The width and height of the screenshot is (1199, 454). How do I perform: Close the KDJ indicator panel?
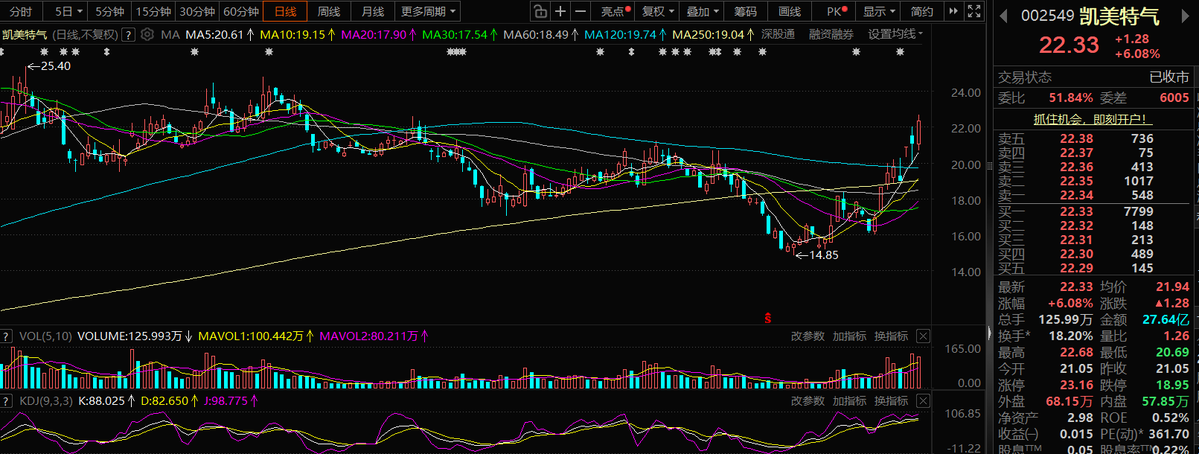922,400
